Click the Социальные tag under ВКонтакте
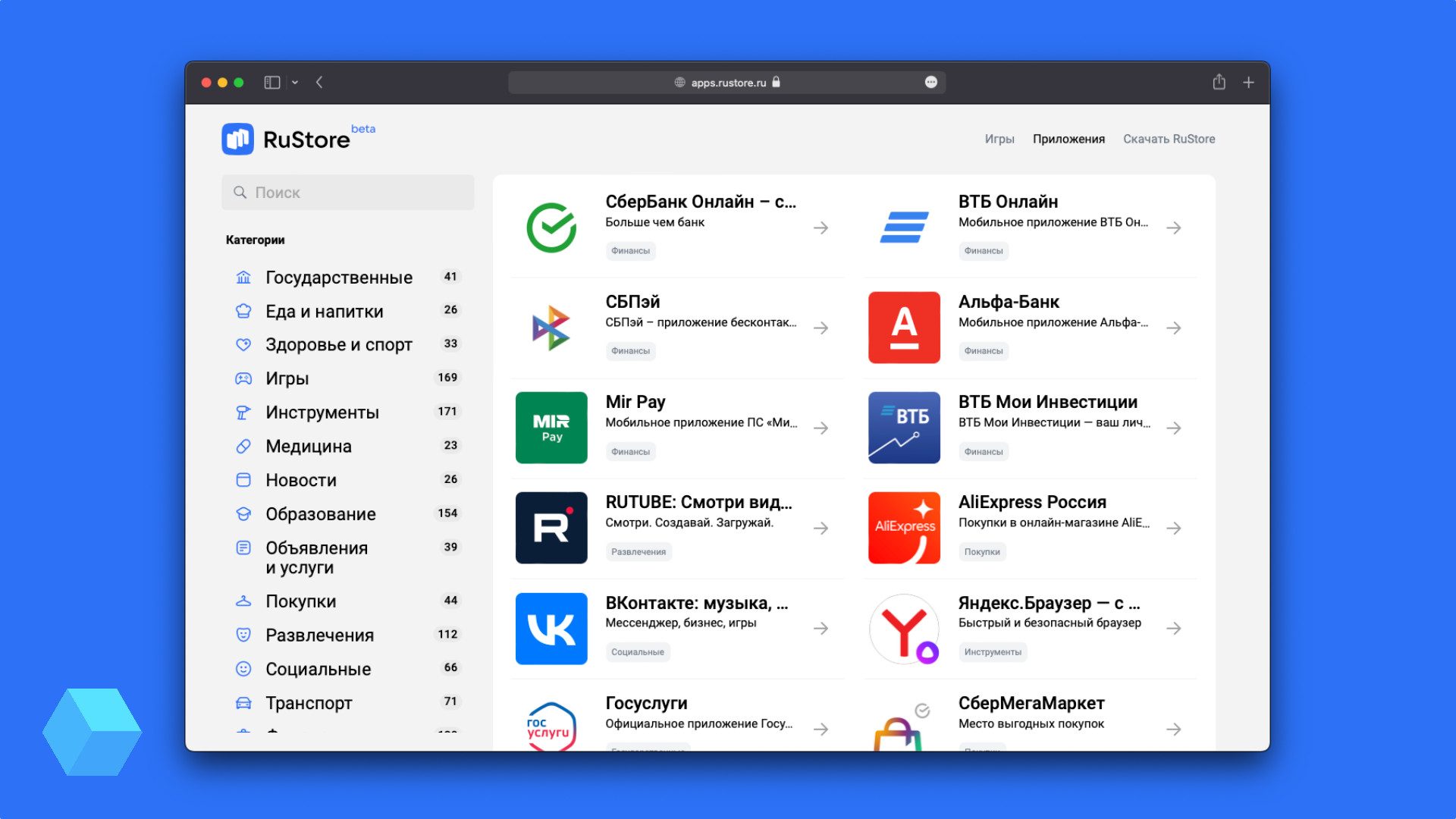Image resolution: width=1456 pixels, height=819 pixels. (x=638, y=652)
